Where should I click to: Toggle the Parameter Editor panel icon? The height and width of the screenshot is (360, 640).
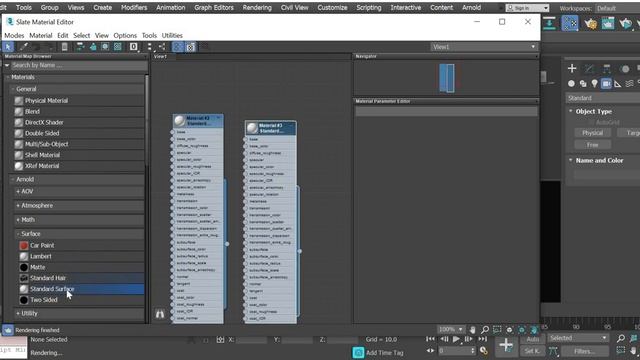pyautogui.click(x=190, y=47)
